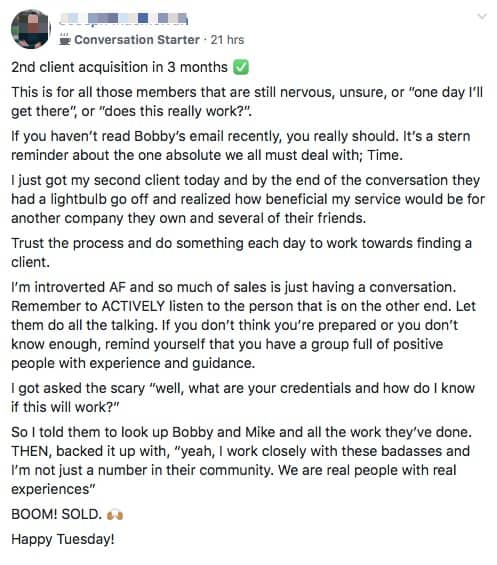
Task: Click the 'I just got my second client' paragraph
Action: tap(248, 199)
